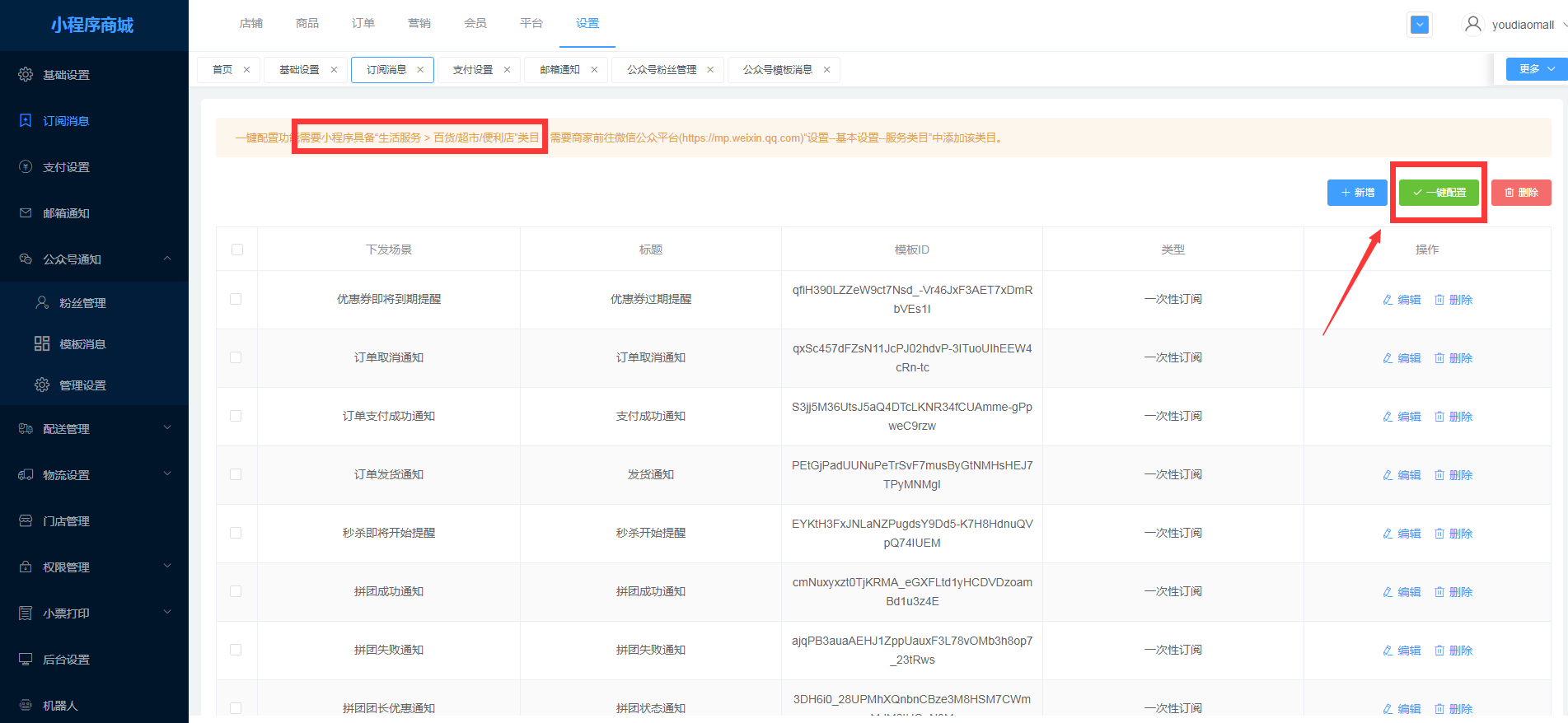Click the user avatar icon beside youdiaomall
The width and height of the screenshot is (1568, 723).
tap(1472, 25)
